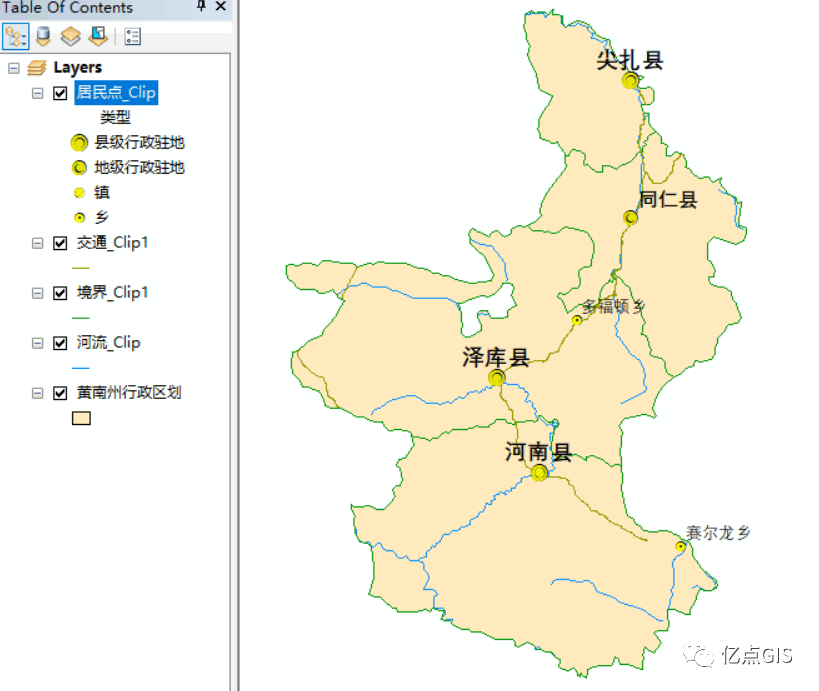This screenshot has width=819, height=691.
Task: Uncheck the 交通_Clip1 layer visibility
Action: 60,243
